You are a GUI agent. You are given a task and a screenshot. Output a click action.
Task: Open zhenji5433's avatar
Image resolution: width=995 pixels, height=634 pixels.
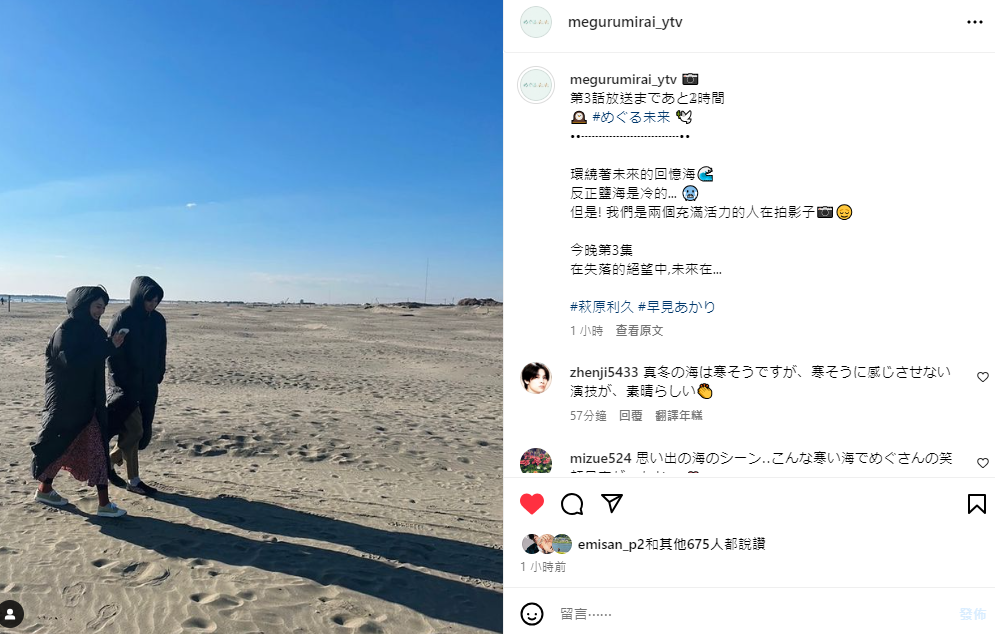[x=536, y=378]
